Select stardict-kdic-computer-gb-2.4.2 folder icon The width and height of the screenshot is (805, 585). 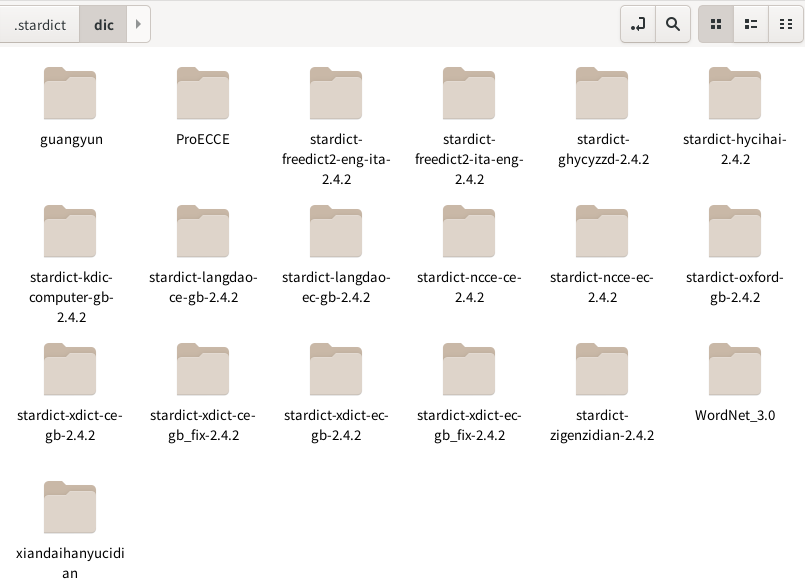tap(70, 231)
